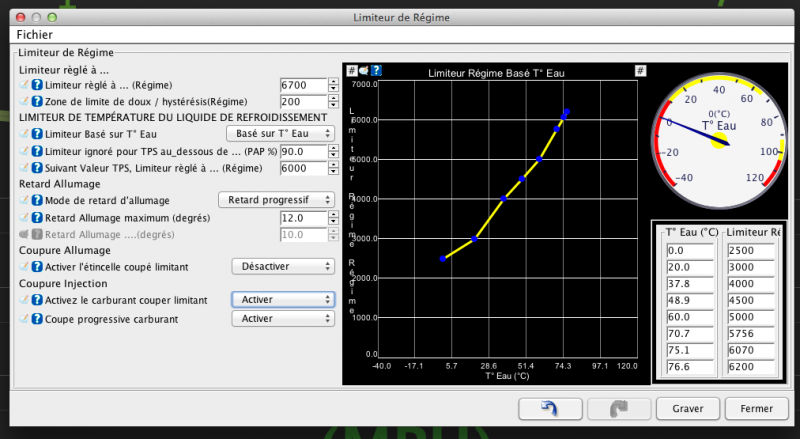
Task: Open the Basé sur T° Eau dropdown
Action: tap(280, 134)
